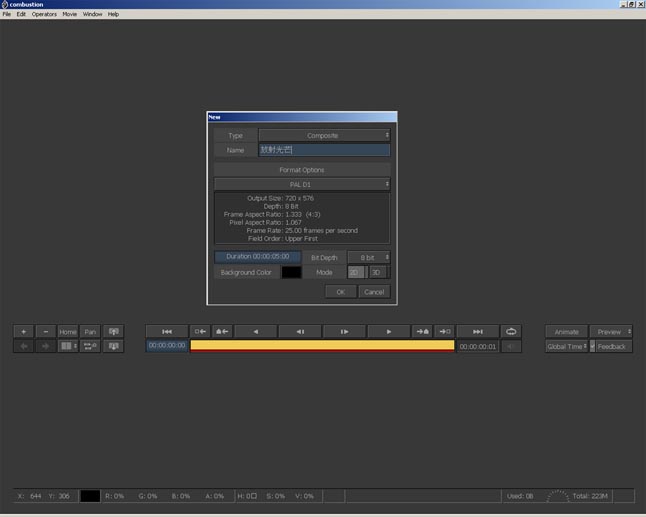
Task: Toggle loop playback mode
Action: (x=511, y=332)
